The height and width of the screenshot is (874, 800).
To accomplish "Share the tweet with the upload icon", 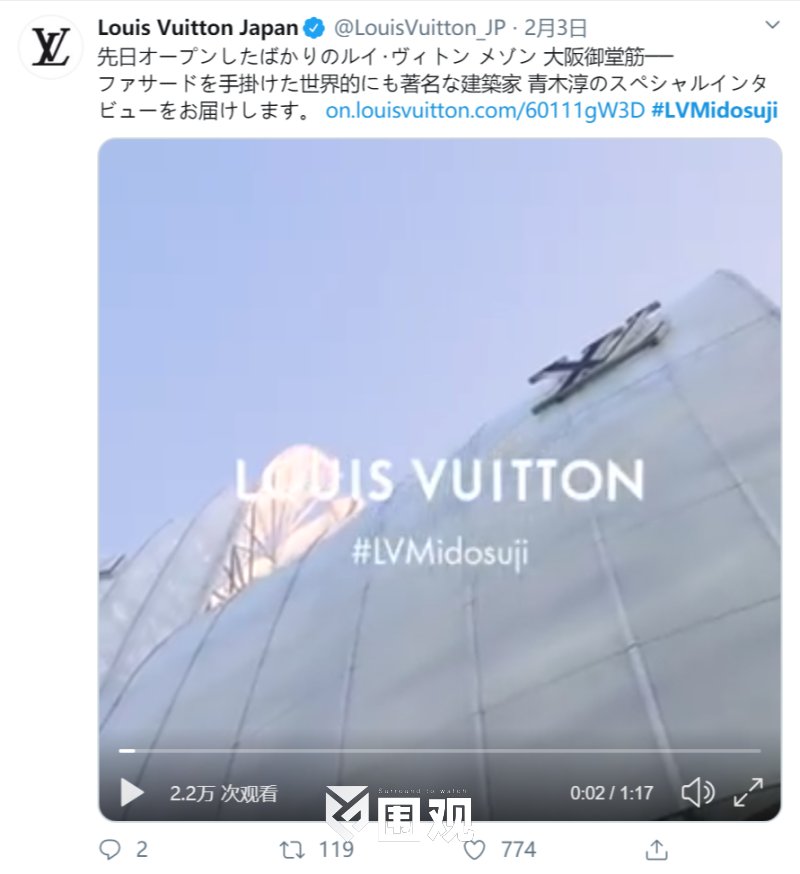I will [x=657, y=849].
